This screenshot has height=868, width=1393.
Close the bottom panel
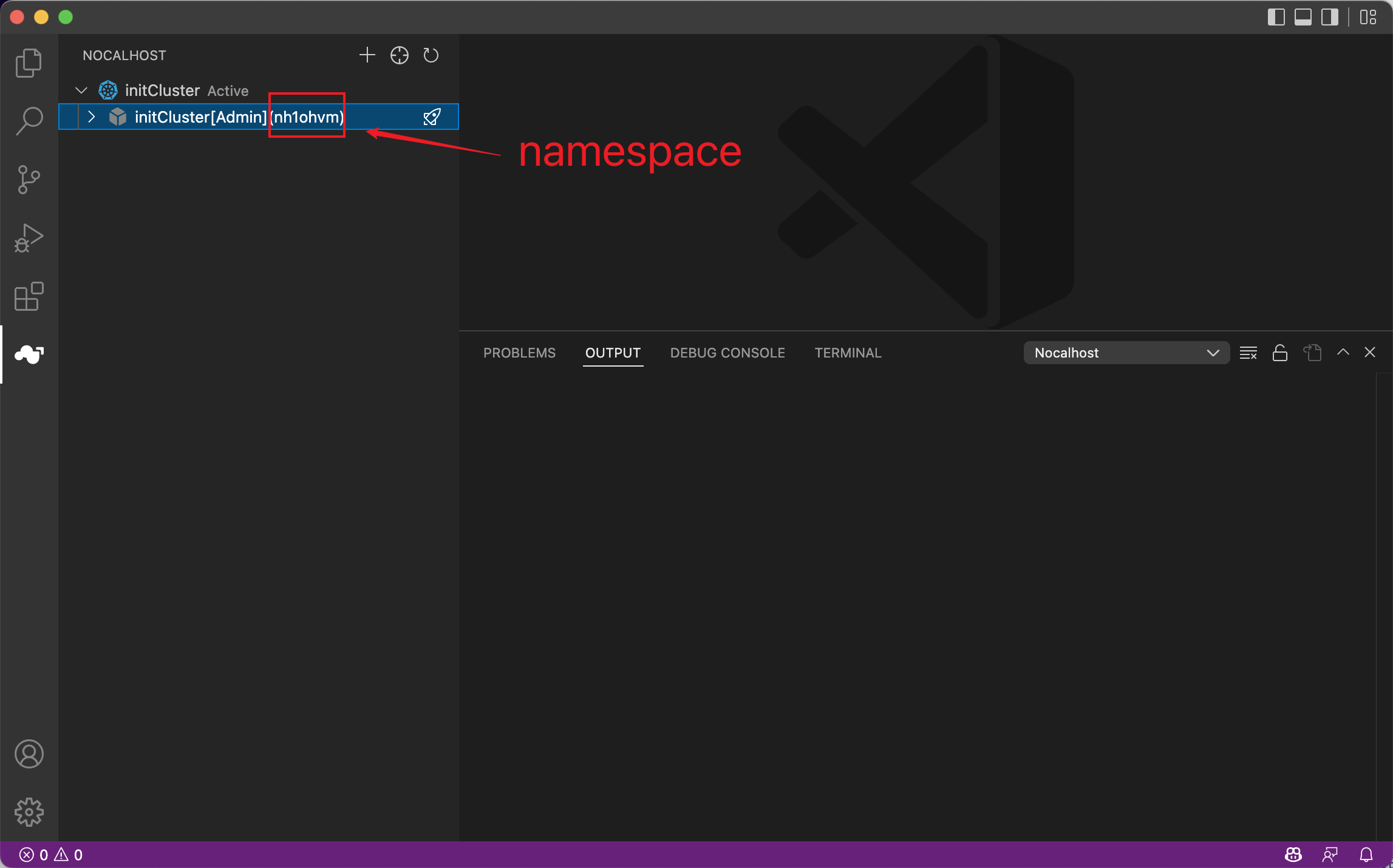1370,352
